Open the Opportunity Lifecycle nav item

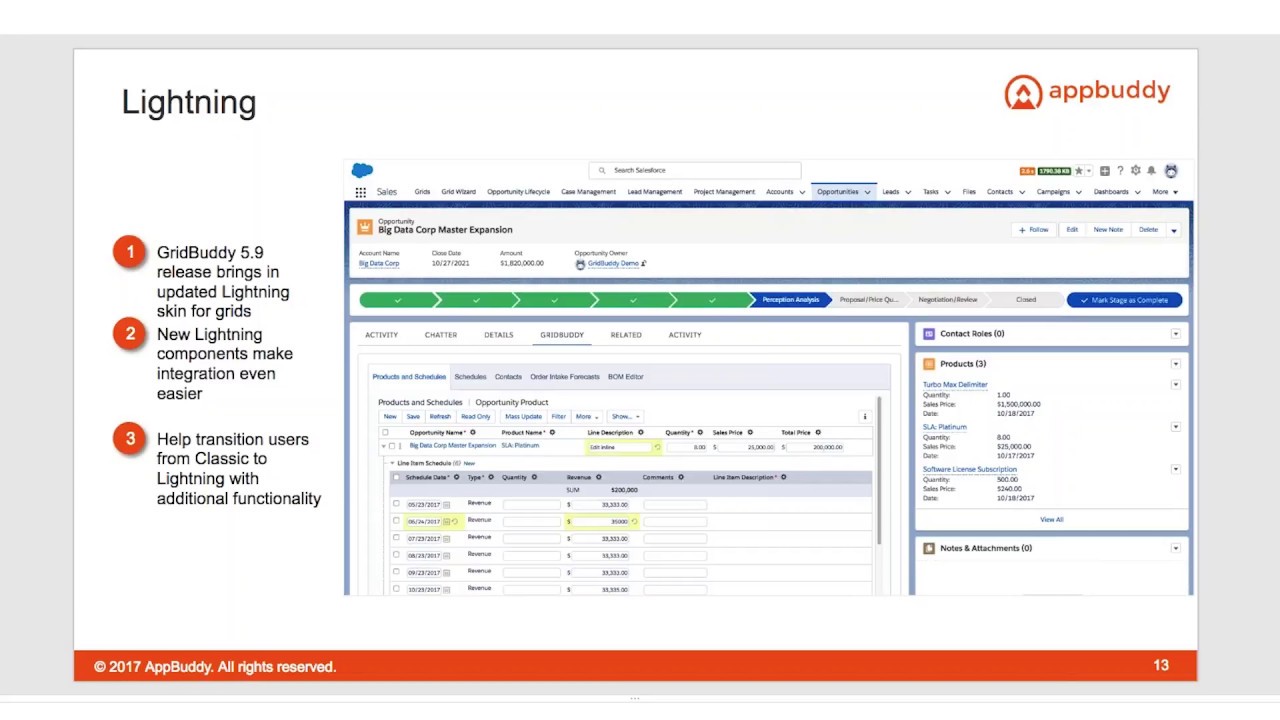point(518,192)
